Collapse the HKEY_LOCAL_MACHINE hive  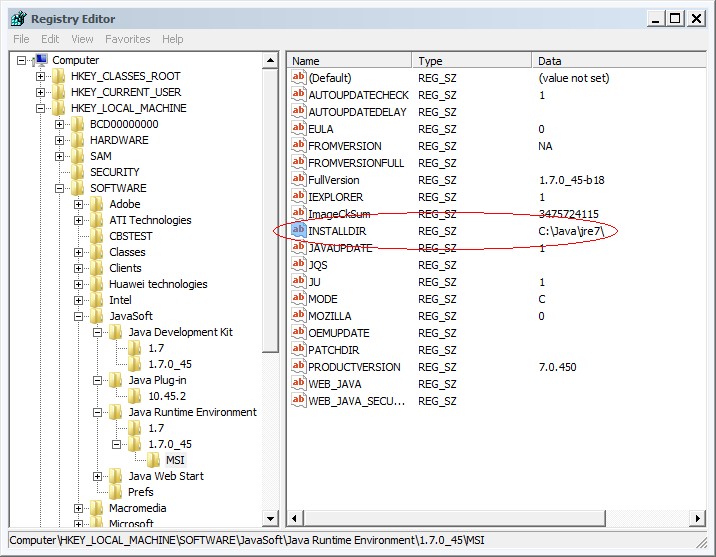click(41, 108)
